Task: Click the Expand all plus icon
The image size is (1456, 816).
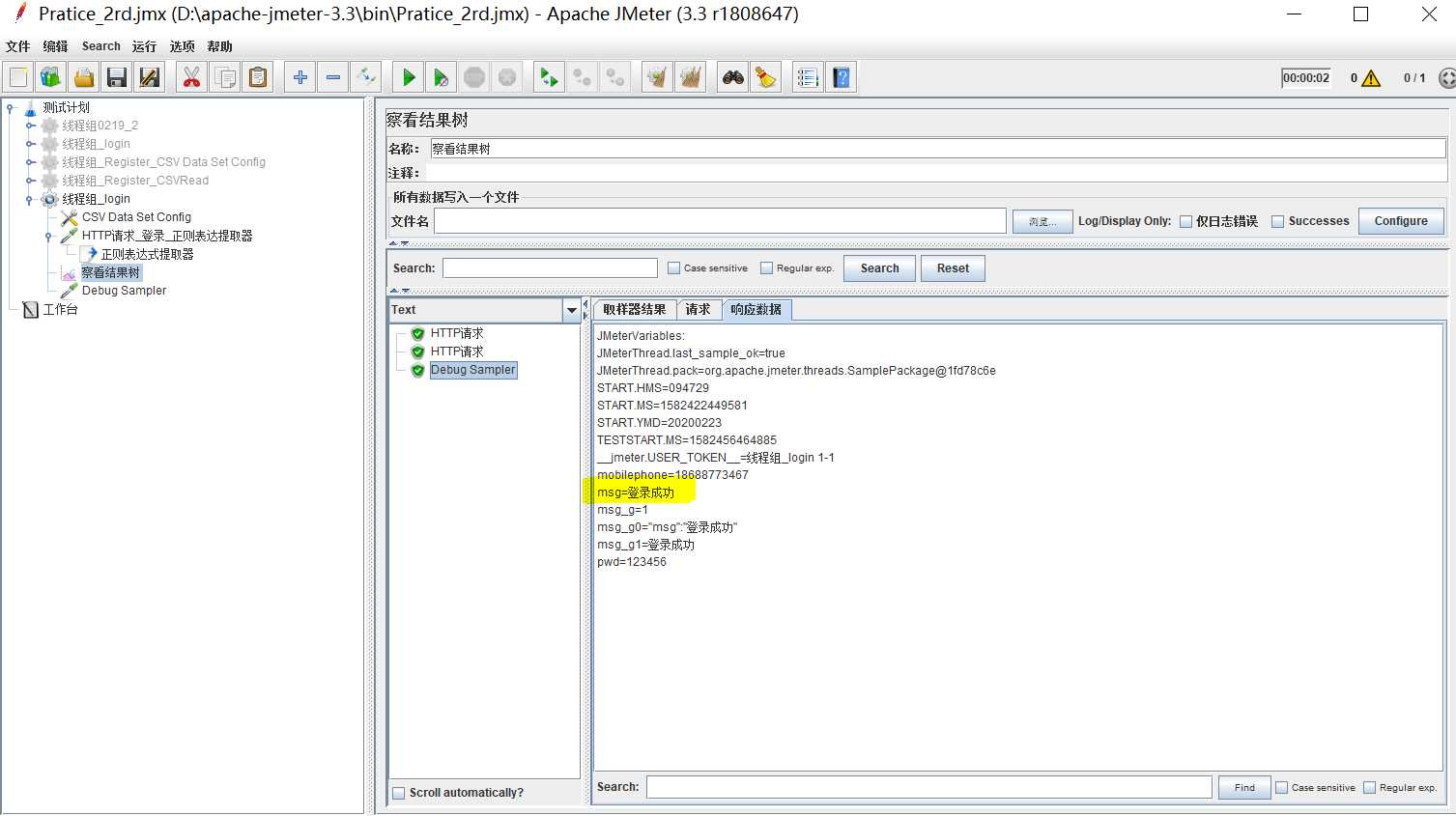Action: point(300,77)
